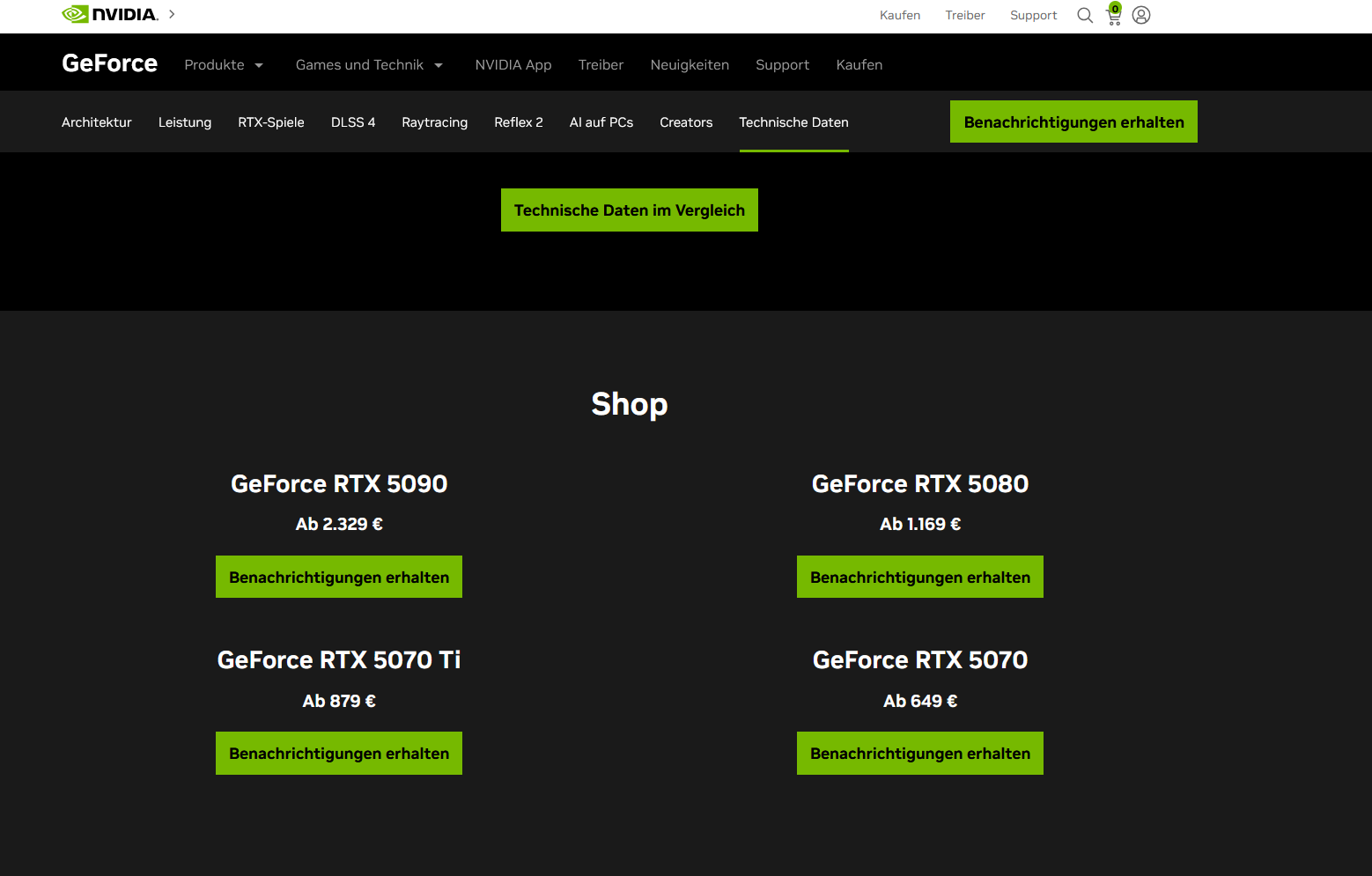Get notifications for GeForce RTX 5070 Ti
This screenshot has height=876, width=1372.
(339, 753)
